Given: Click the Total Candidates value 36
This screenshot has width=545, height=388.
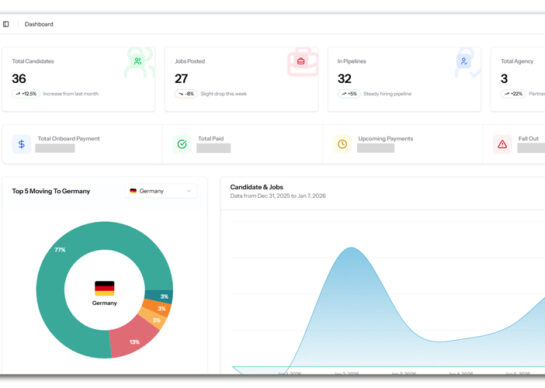Looking at the screenshot, I should [19, 79].
